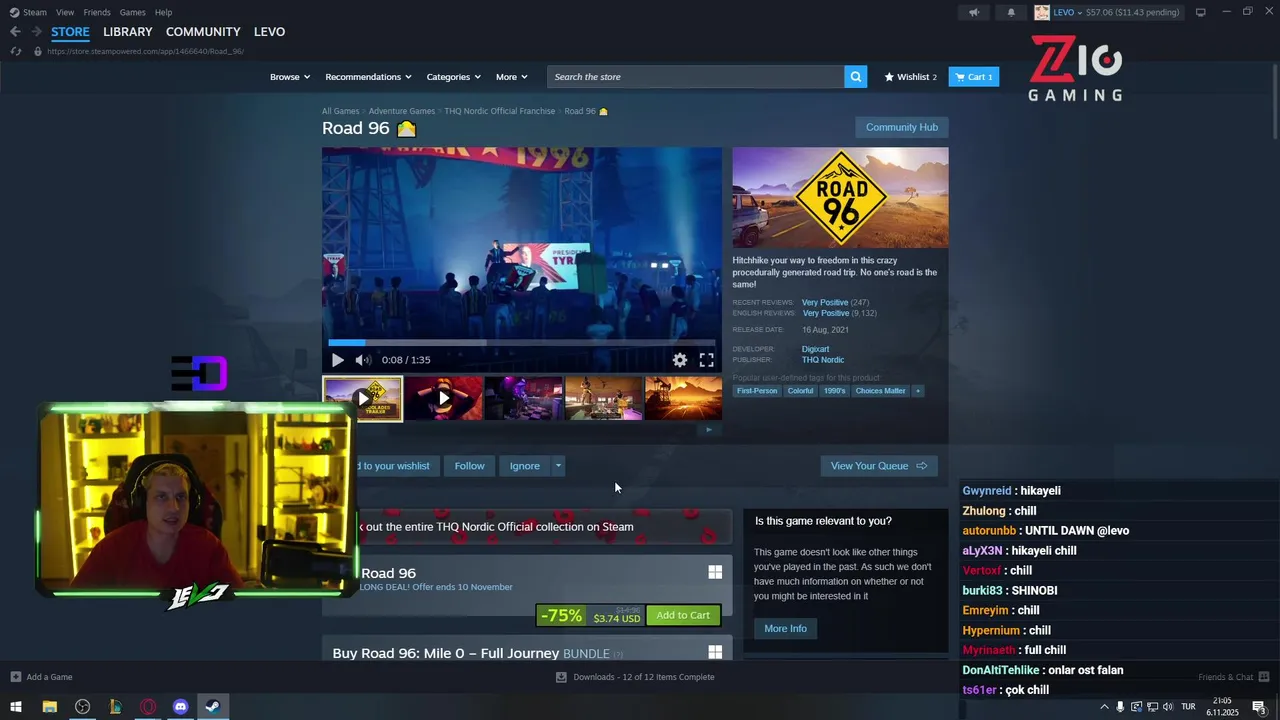Open Windows notification center icon
The height and width of the screenshot is (720, 1280).
(x=1259, y=707)
